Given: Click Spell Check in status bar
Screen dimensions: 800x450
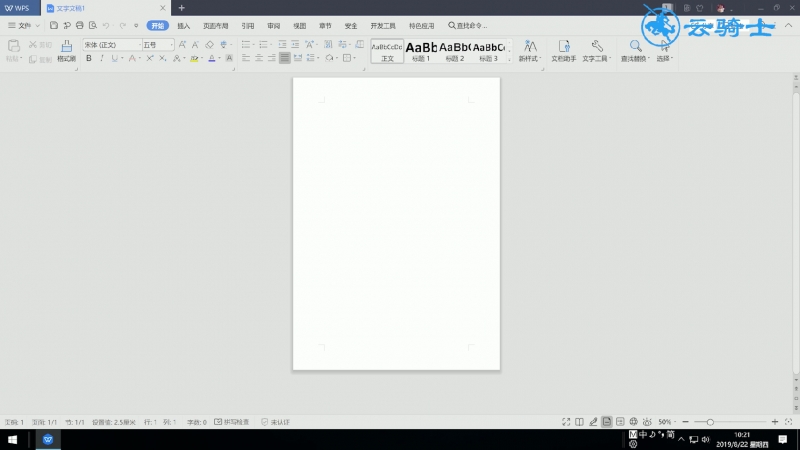Looking at the screenshot, I should [x=232, y=422].
